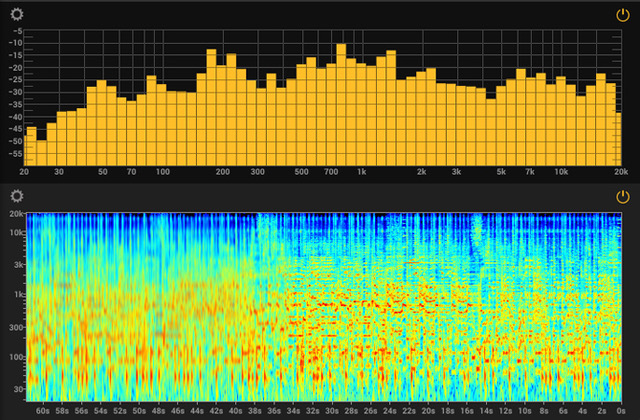Click the -30 dB level label
Viewport: 640px width, 420px height.
(15, 93)
